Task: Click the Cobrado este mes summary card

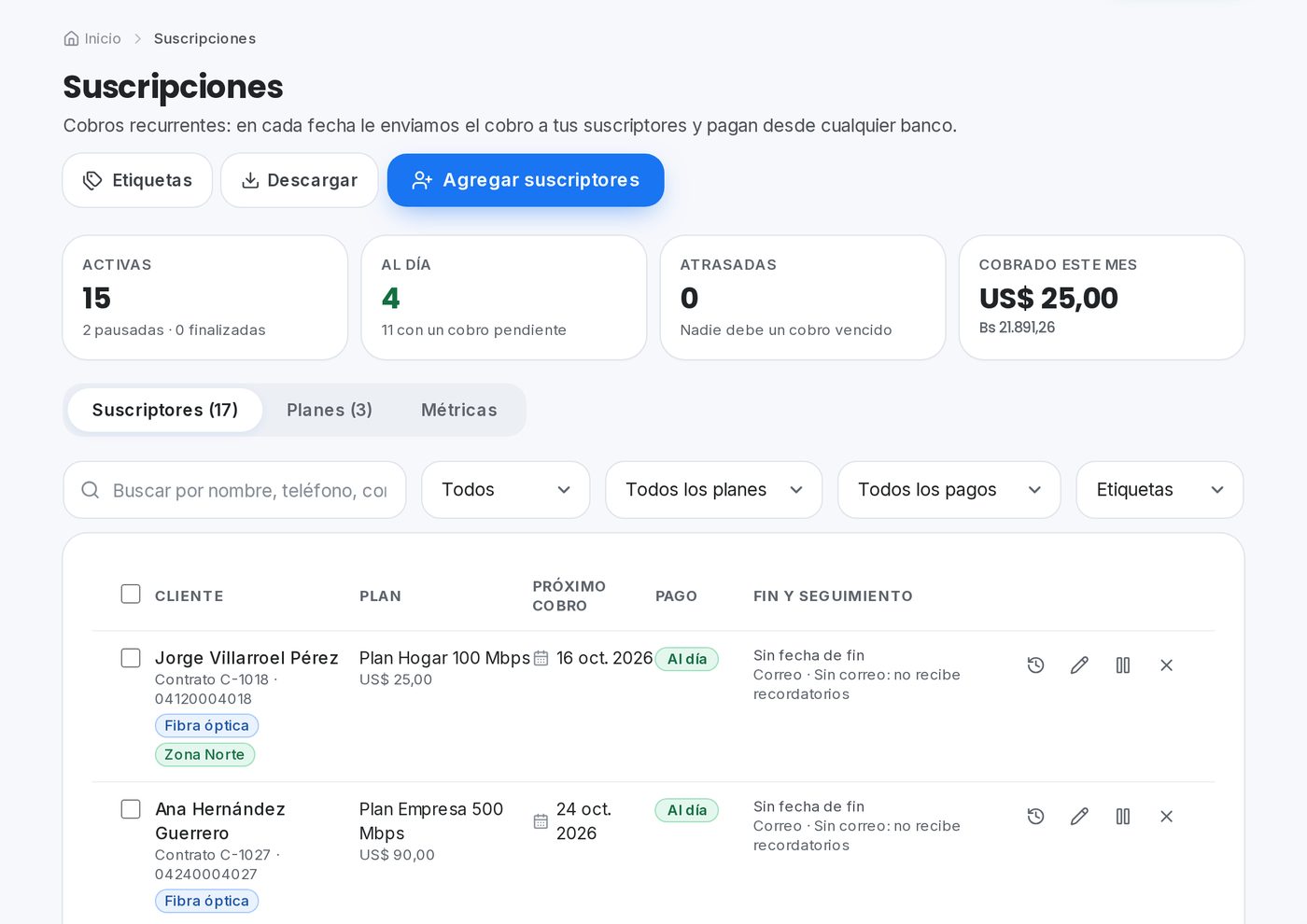Action: pos(1102,298)
